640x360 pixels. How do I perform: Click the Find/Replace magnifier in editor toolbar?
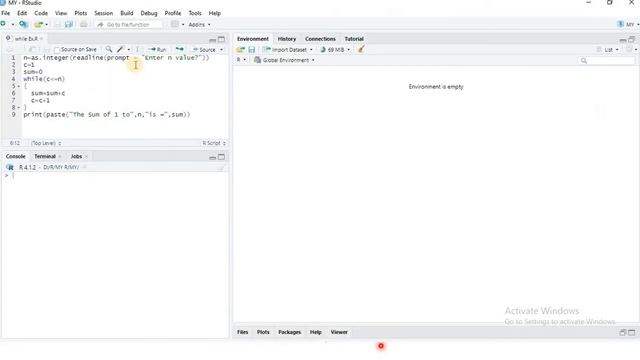(109, 49)
